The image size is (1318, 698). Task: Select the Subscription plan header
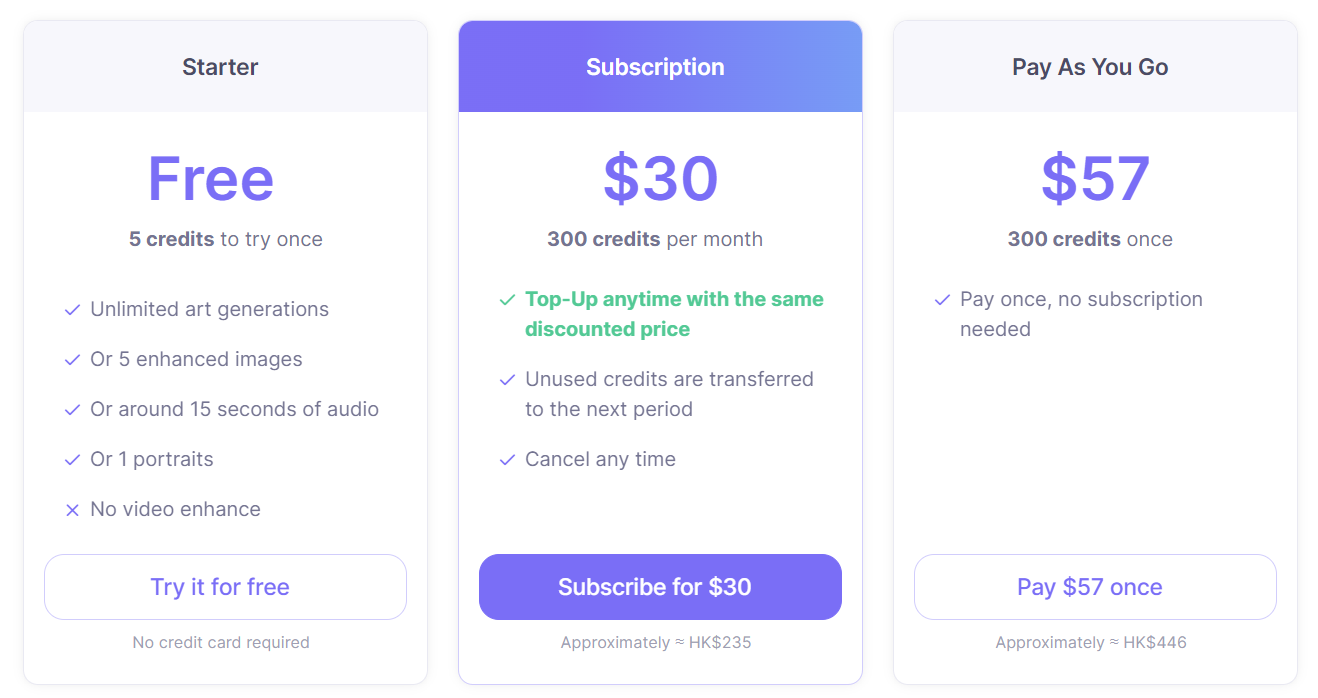655,67
